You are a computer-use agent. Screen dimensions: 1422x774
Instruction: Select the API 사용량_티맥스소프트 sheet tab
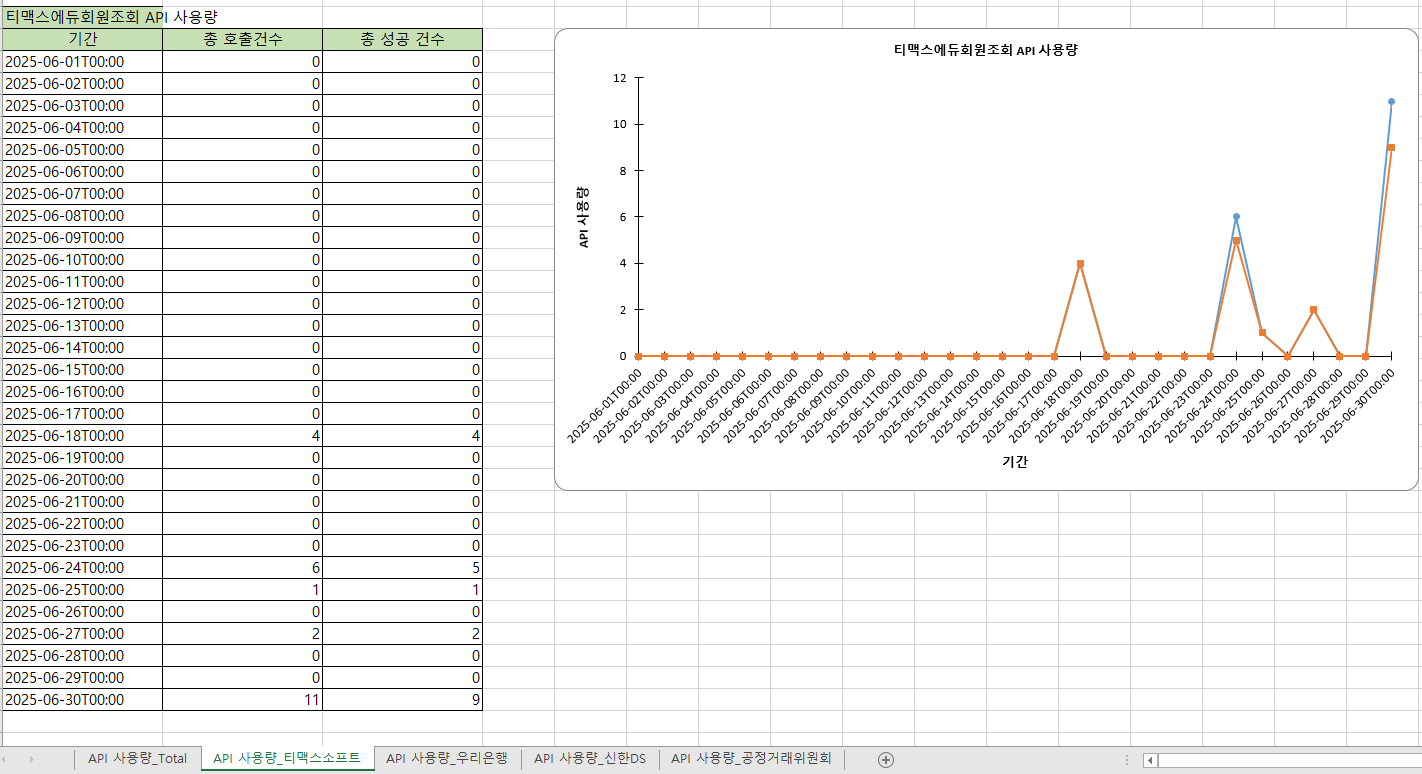click(287, 759)
